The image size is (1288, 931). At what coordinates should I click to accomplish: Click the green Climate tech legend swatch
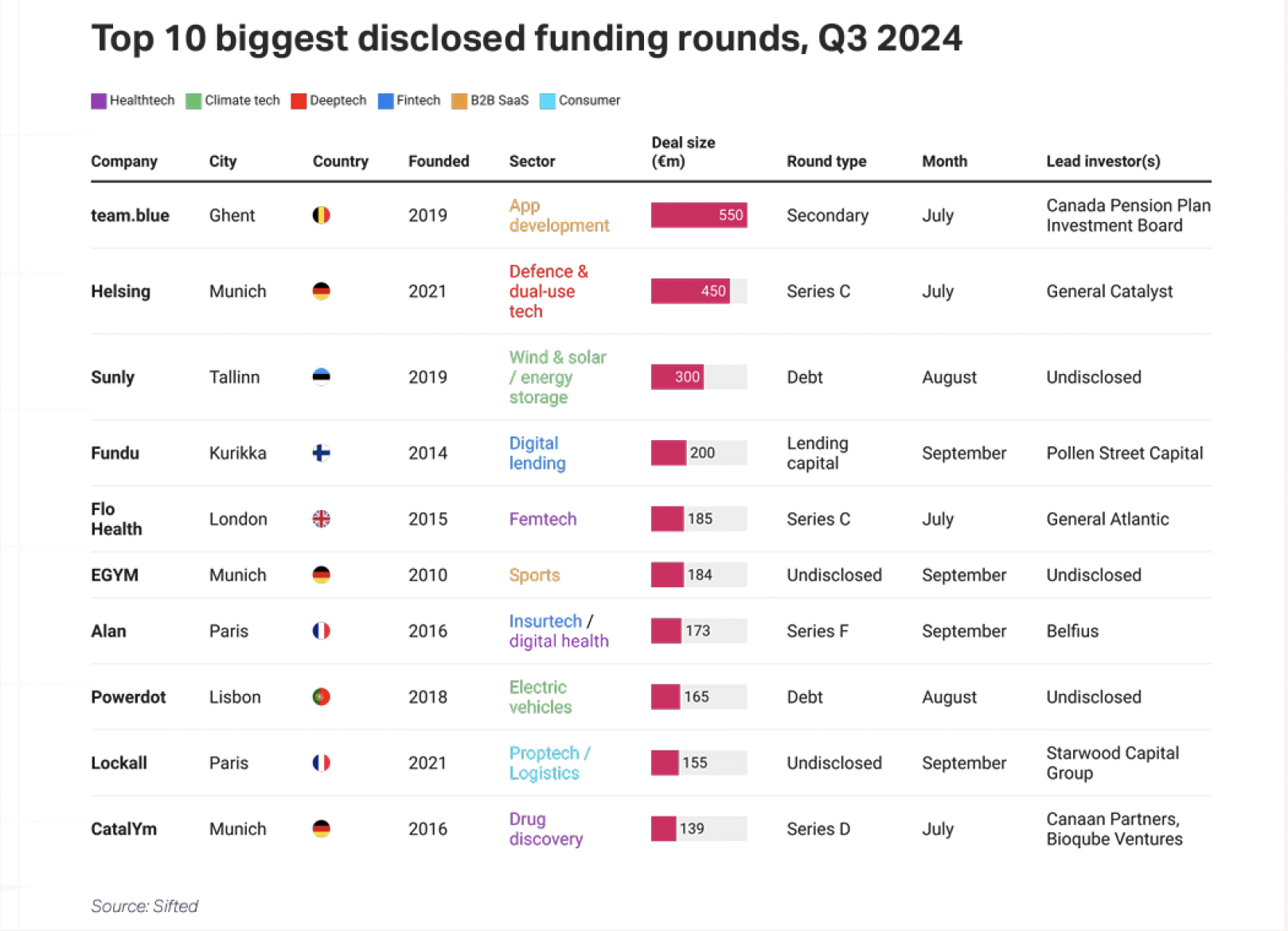coord(193,101)
